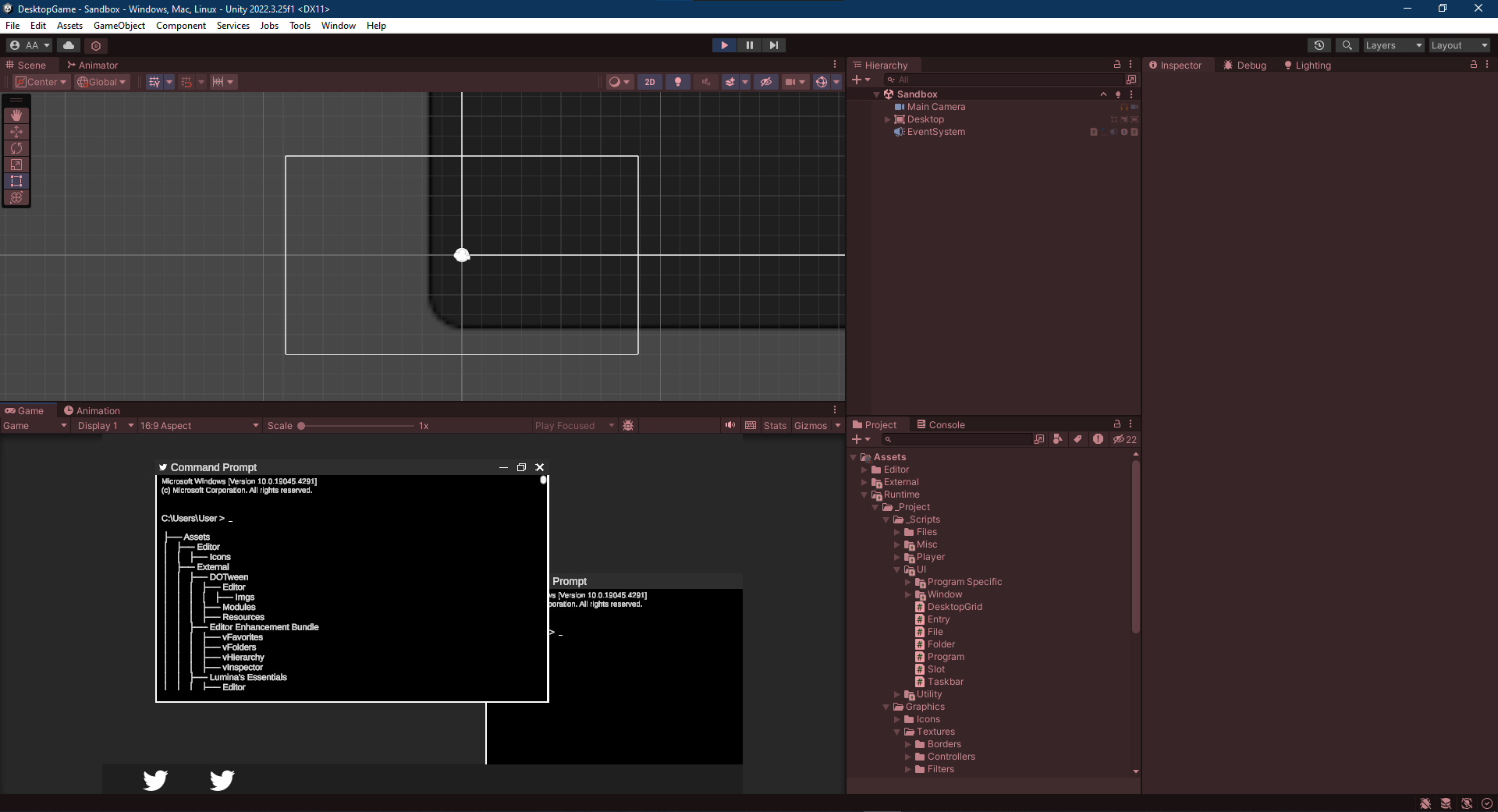Switch to the Animation tab
This screenshot has height=812, width=1498.
(92, 410)
